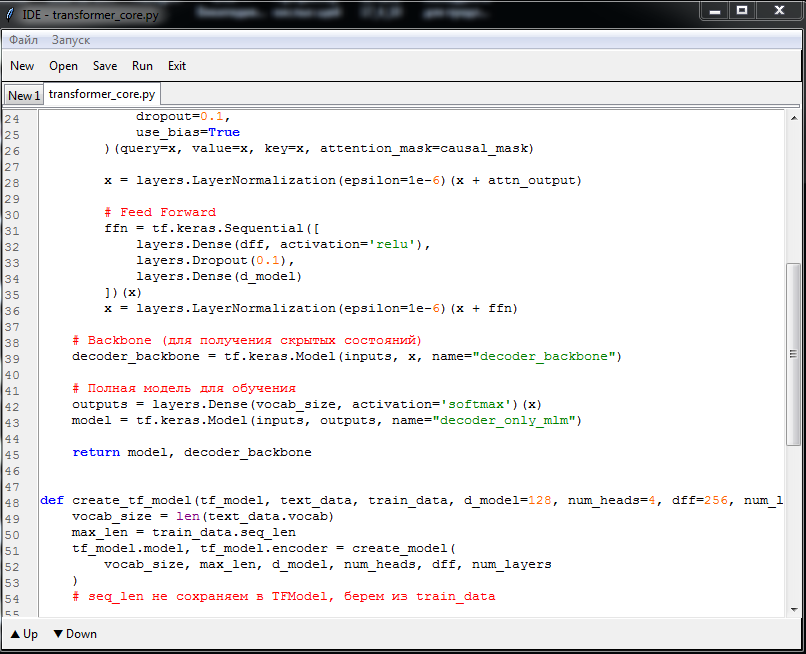
Task: Click the 'return model, decoder_backbone' line
Action: 192,452
